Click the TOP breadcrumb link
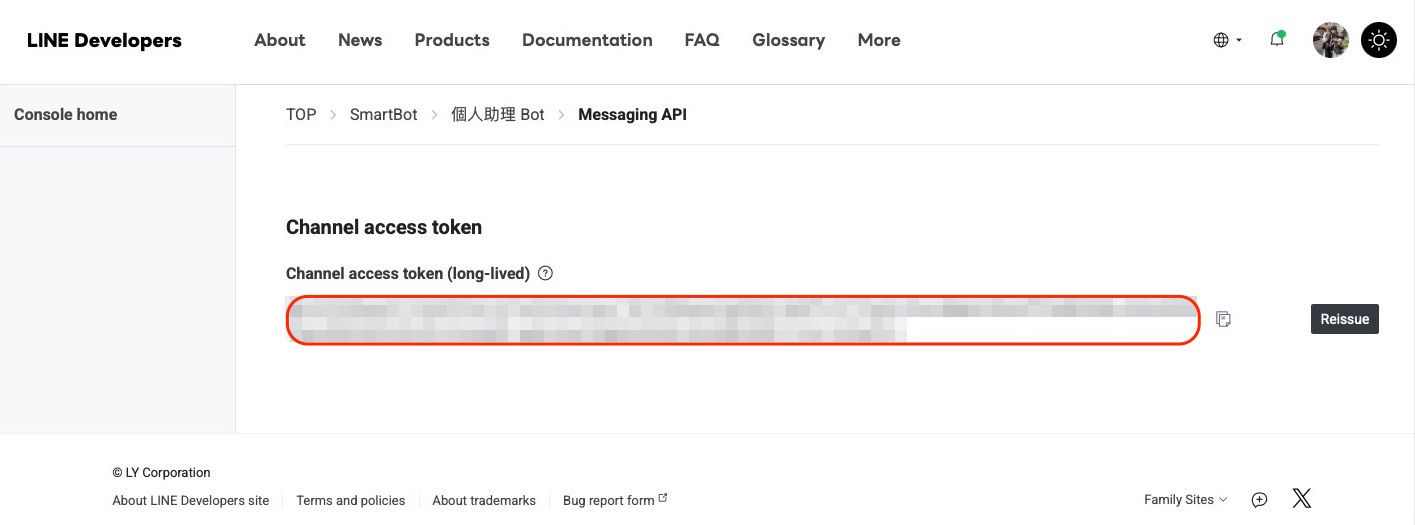Viewport: 1415px width, 525px height. [x=301, y=114]
